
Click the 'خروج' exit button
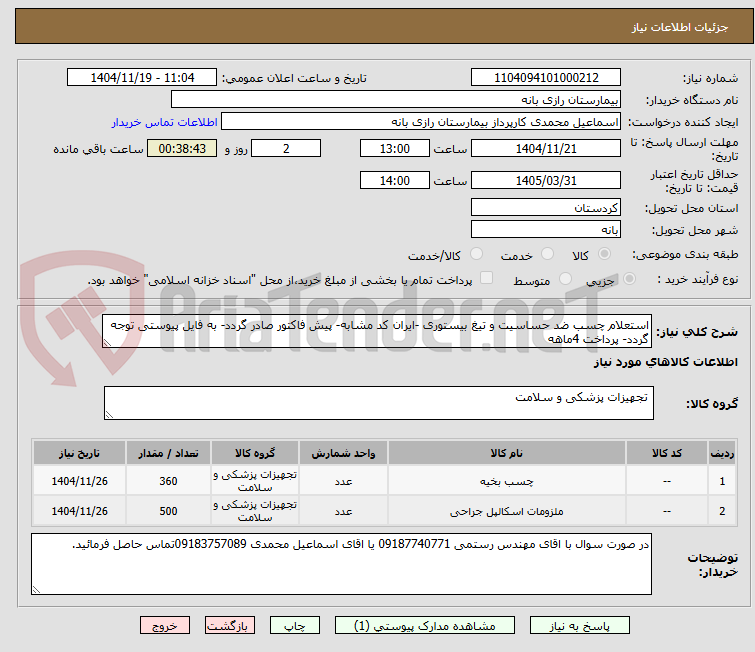[165, 626]
